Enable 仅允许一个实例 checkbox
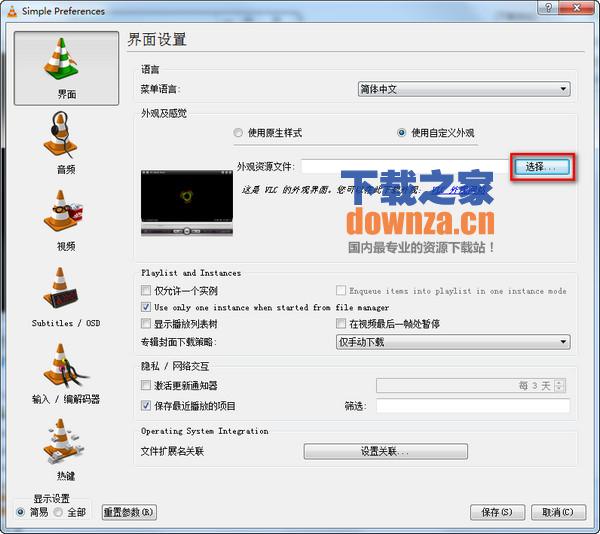600x534 pixels. (146, 290)
